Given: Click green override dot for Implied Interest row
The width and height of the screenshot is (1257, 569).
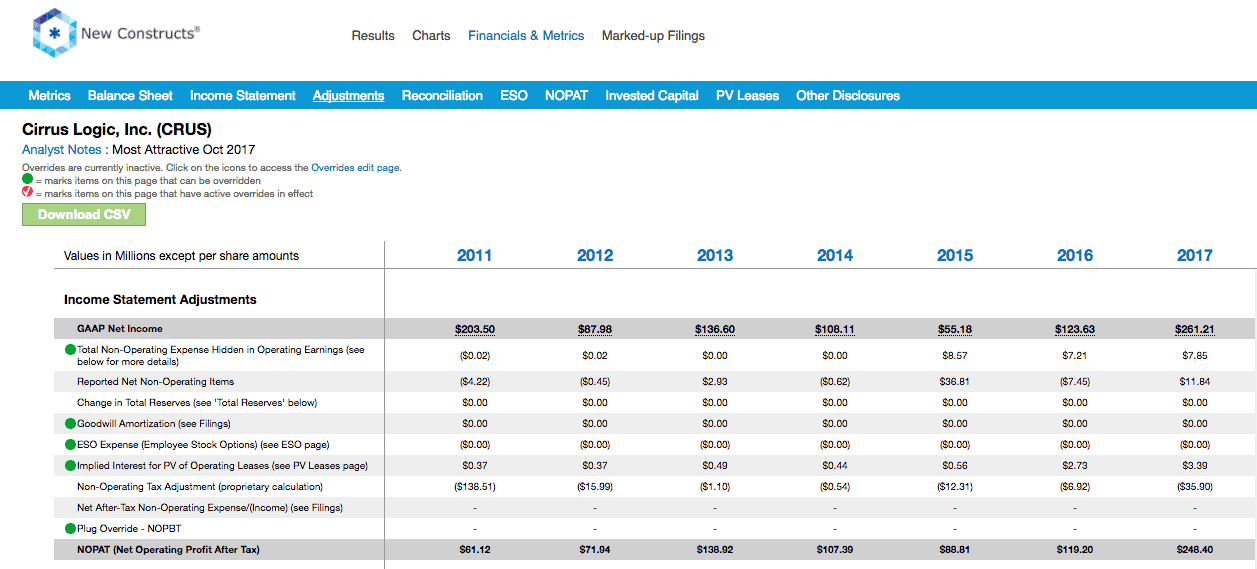Looking at the screenshot, I should coord(70,466).
